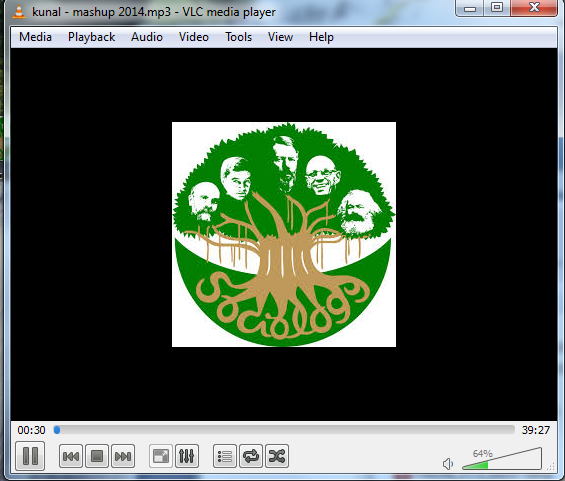
Task: Skip to the next track
Action: click(123, 456)
